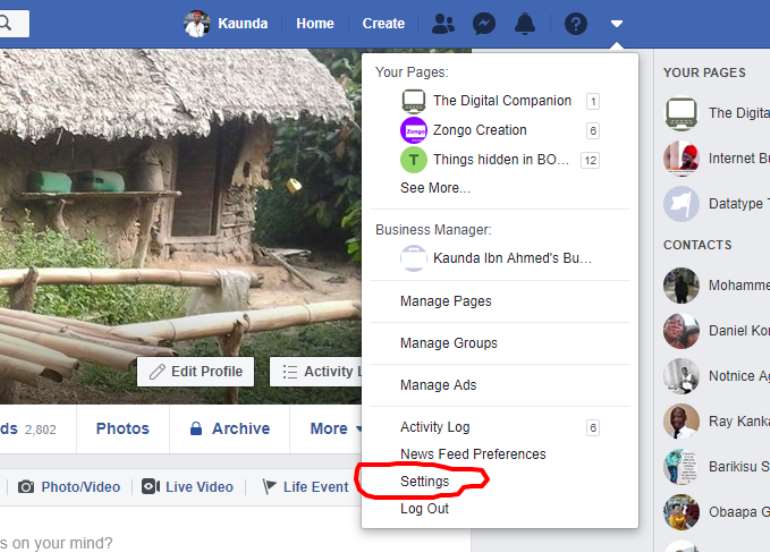Screen dimensions: 770x552
Task: Open the Messenger icon
Action: coord(484,24)
